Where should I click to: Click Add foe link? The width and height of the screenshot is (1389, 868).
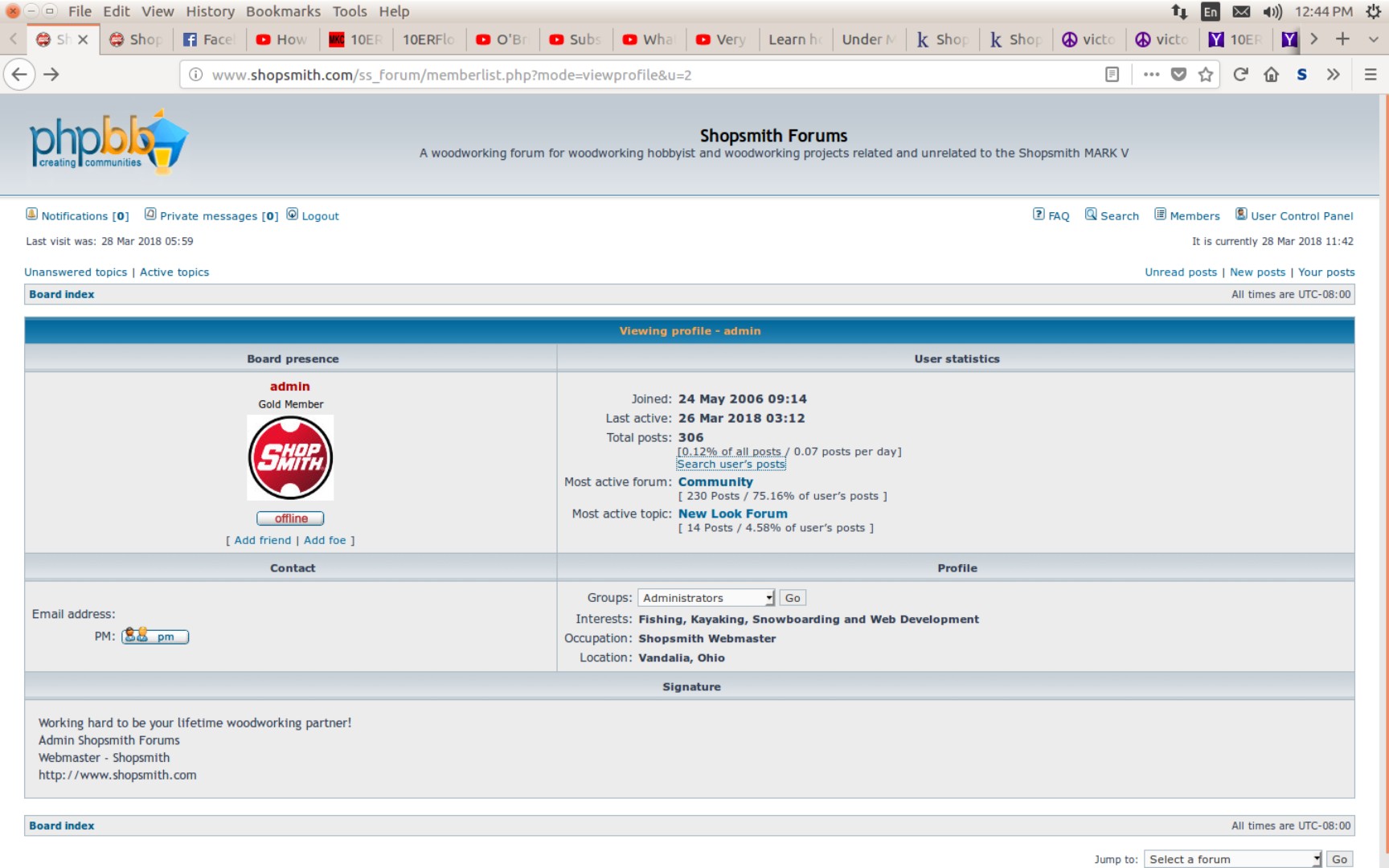325,540
